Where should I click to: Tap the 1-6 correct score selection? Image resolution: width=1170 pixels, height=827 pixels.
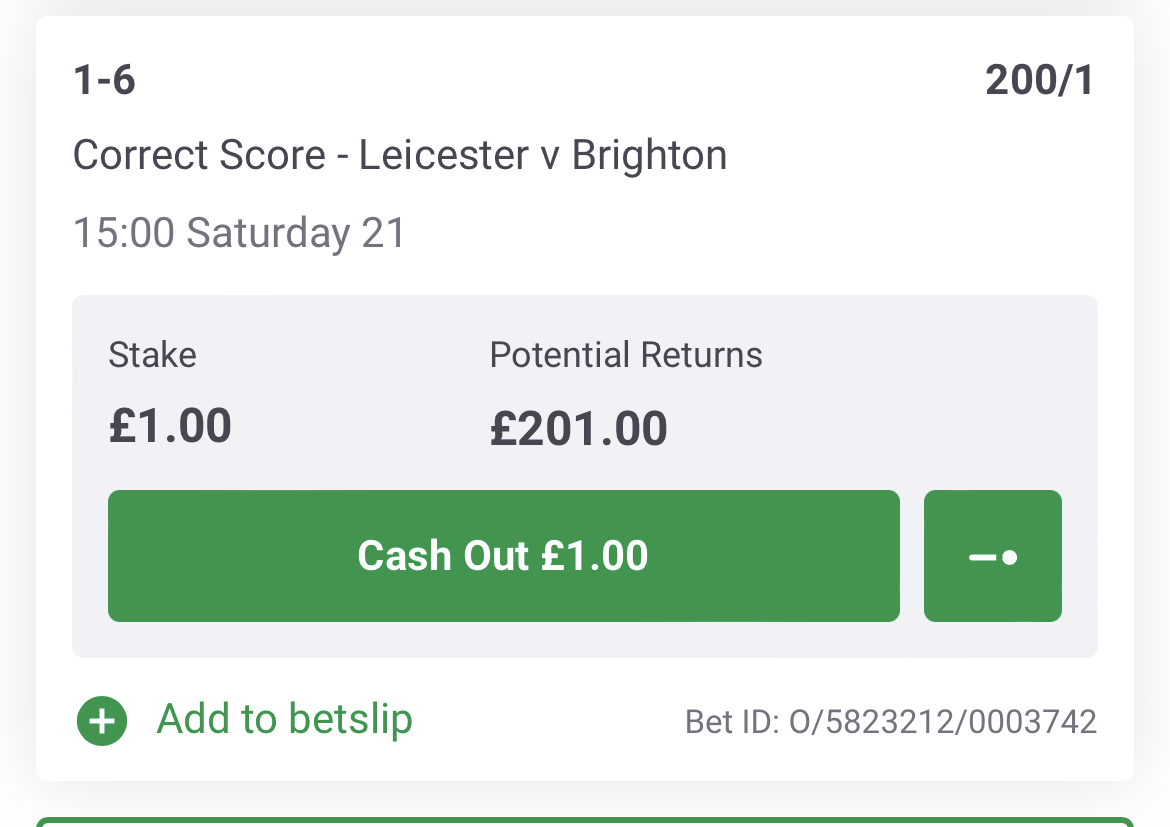104,80
